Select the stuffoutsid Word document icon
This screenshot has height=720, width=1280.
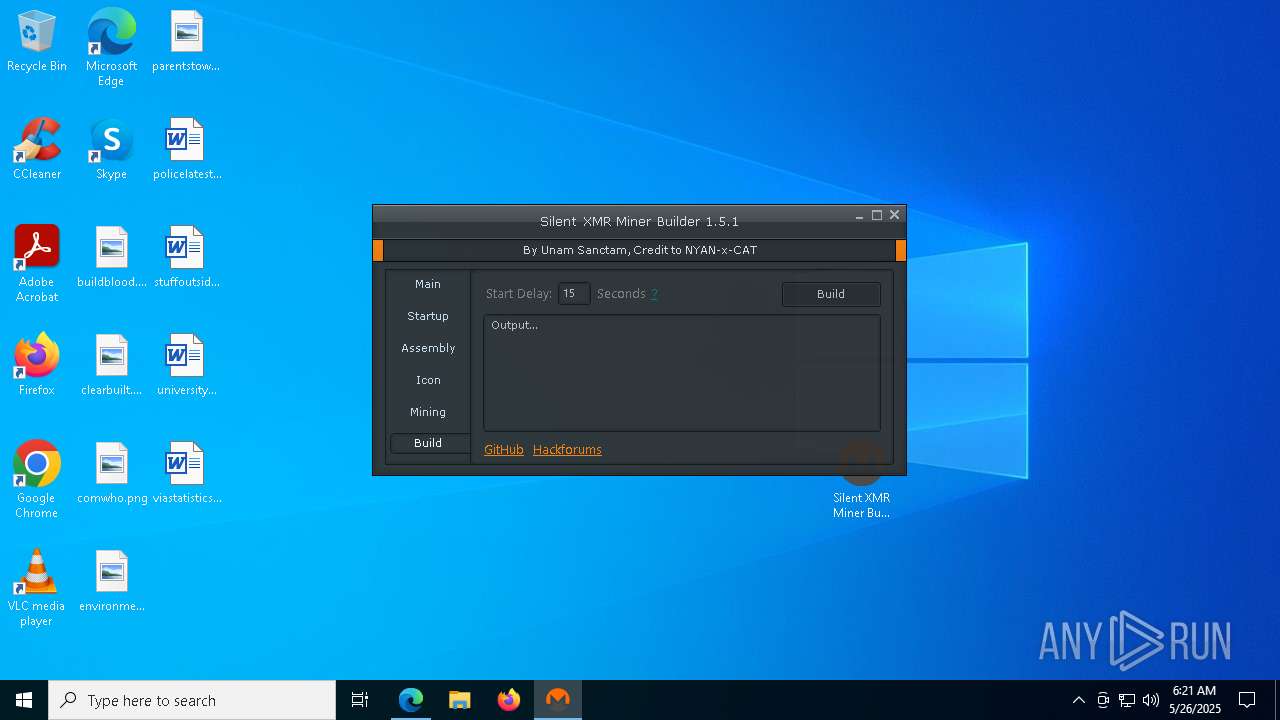186,258
